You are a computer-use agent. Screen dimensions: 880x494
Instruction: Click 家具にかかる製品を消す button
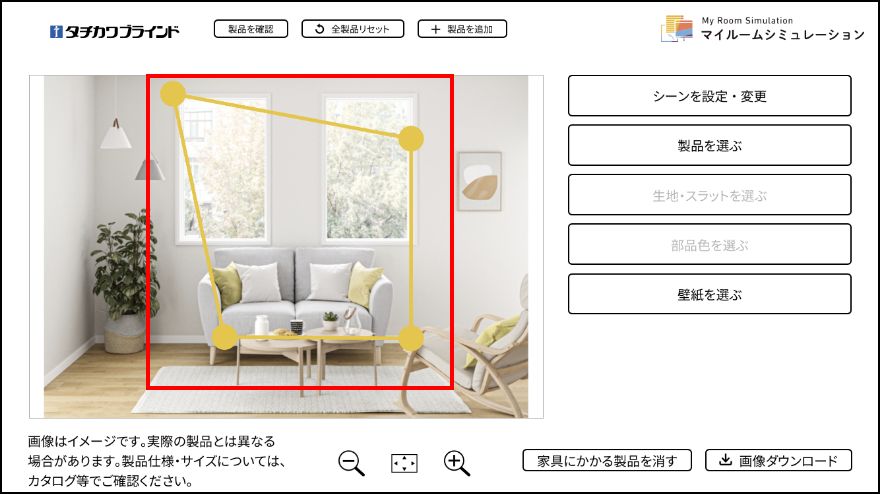[x=607, y=460]
